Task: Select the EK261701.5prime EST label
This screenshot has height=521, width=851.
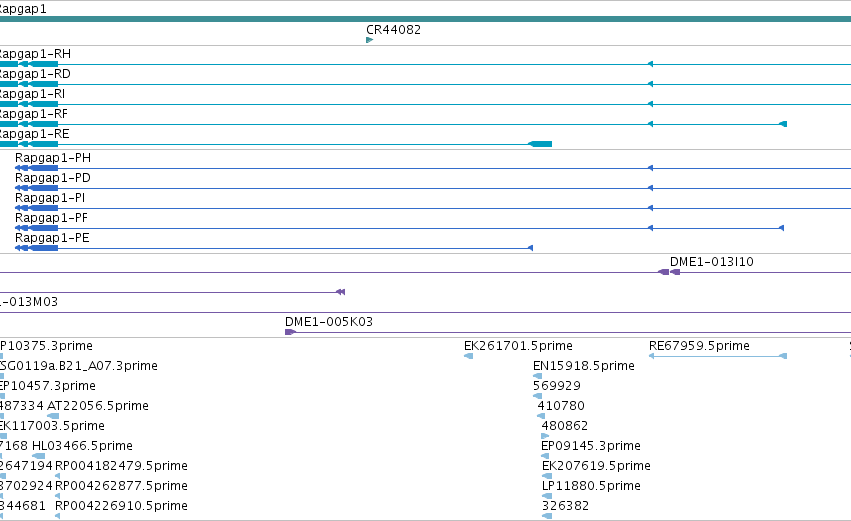Action: click(518, 346)
